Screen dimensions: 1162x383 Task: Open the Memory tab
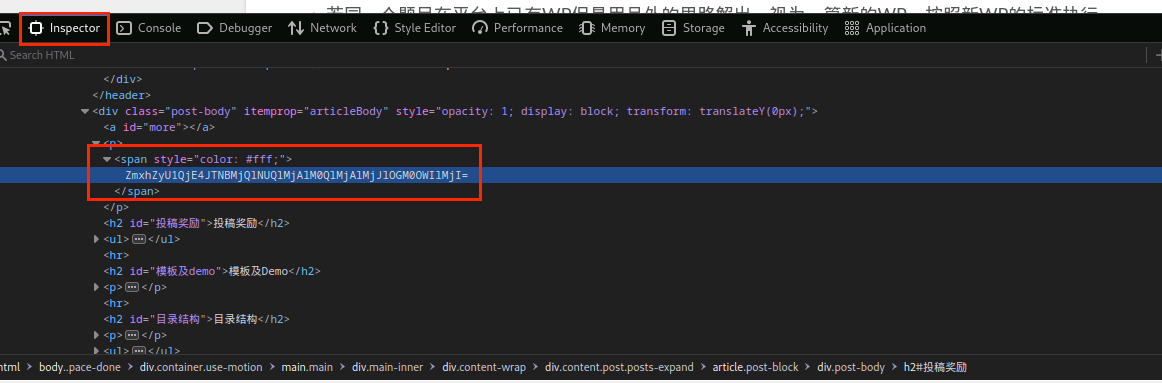(x=612, y=28)
